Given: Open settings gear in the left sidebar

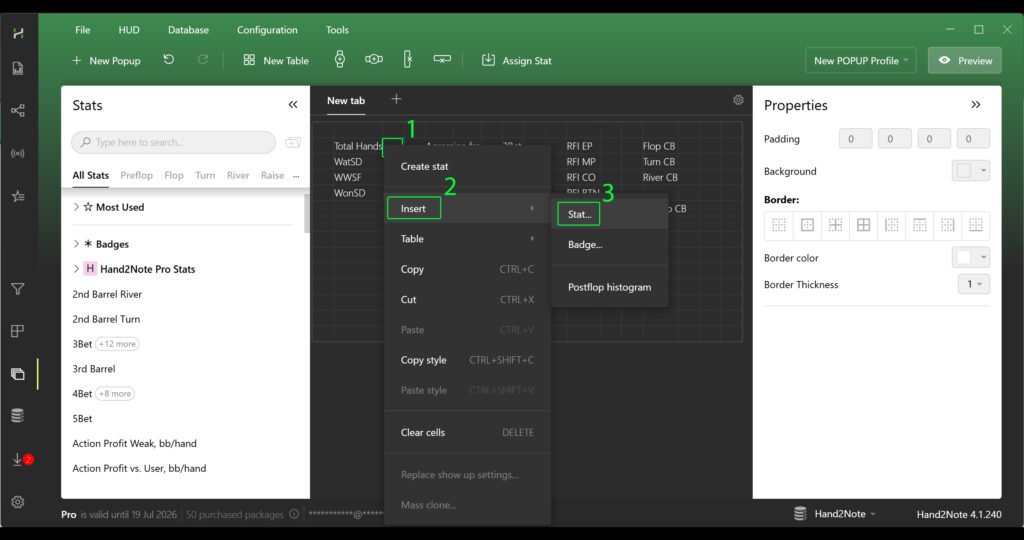Looking at the screenshot, I should pos(17,502).
